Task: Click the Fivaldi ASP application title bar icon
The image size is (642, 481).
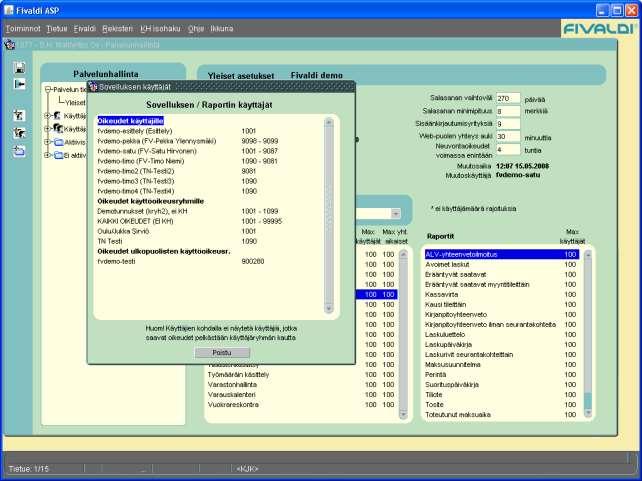Action: [9, 10]
